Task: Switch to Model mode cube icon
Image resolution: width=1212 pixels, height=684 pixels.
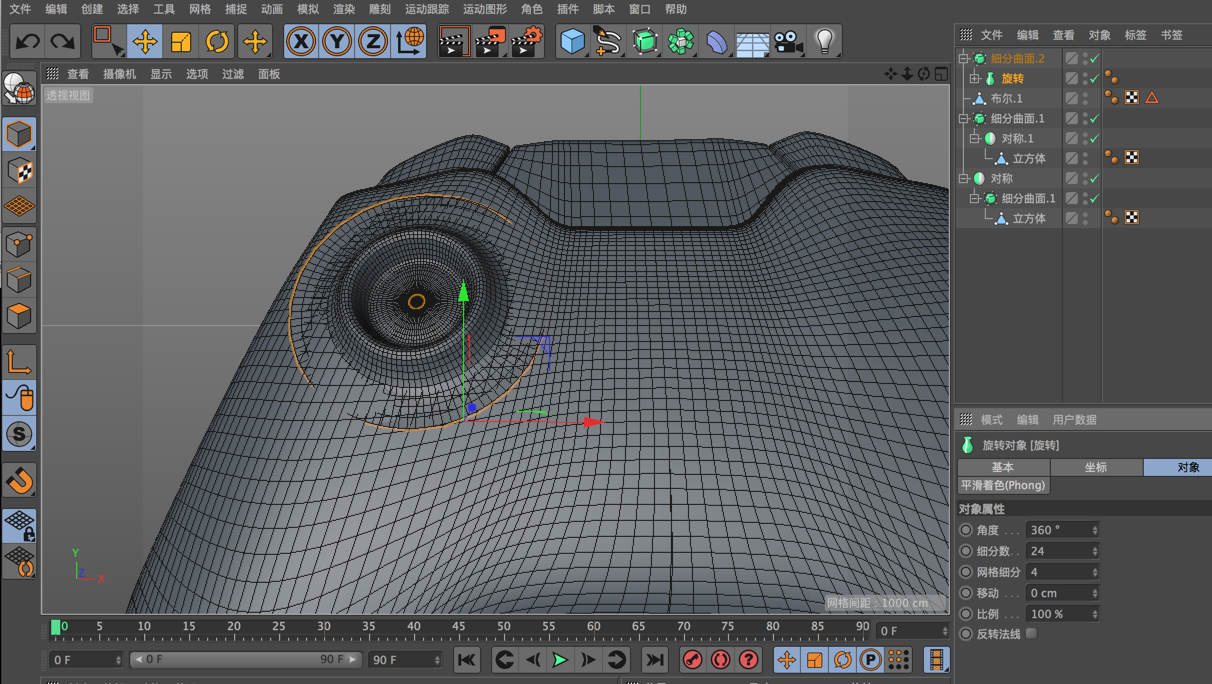Action: pos(19,134)
